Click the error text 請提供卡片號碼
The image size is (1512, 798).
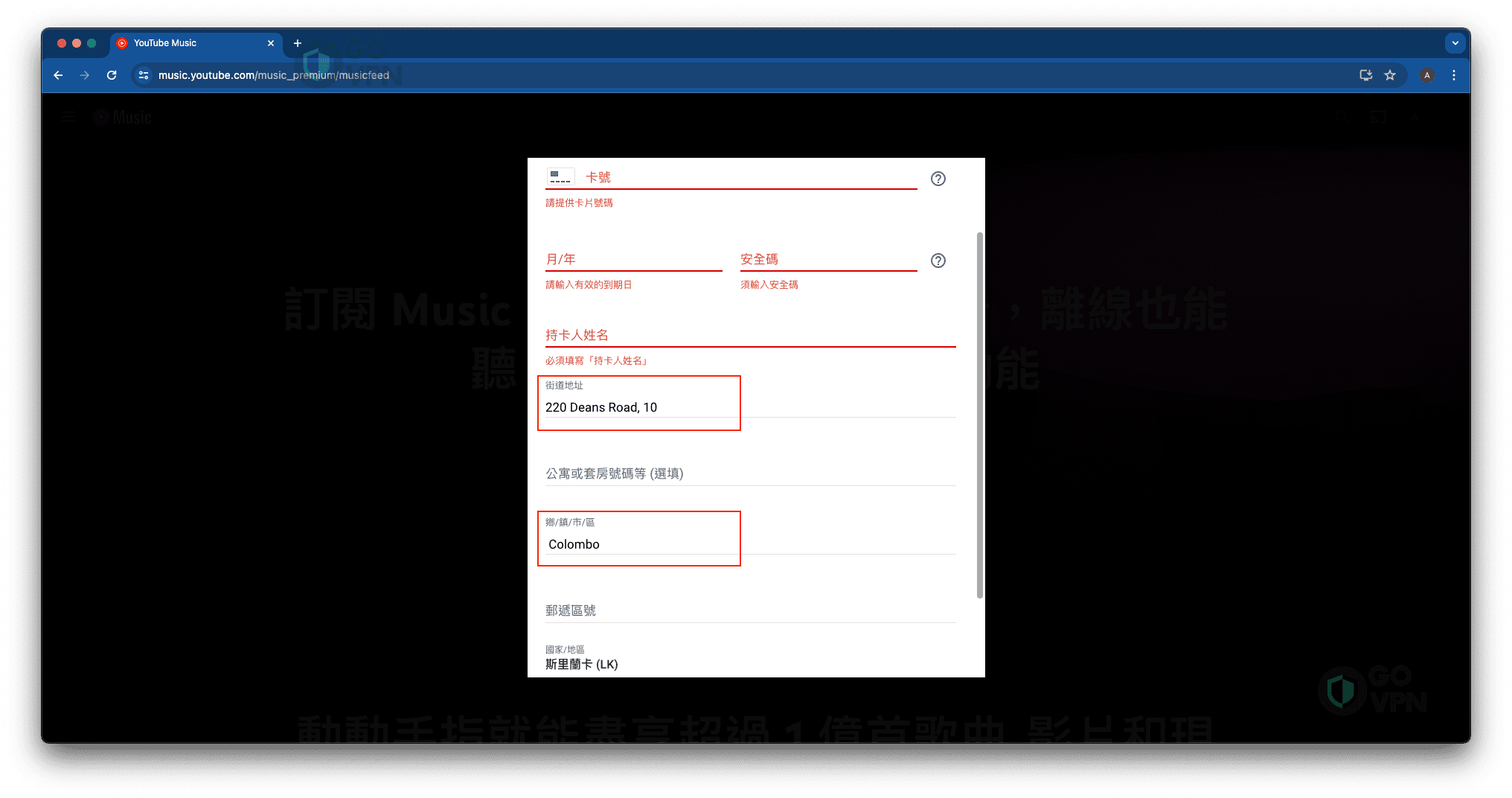tap(579, 202)
